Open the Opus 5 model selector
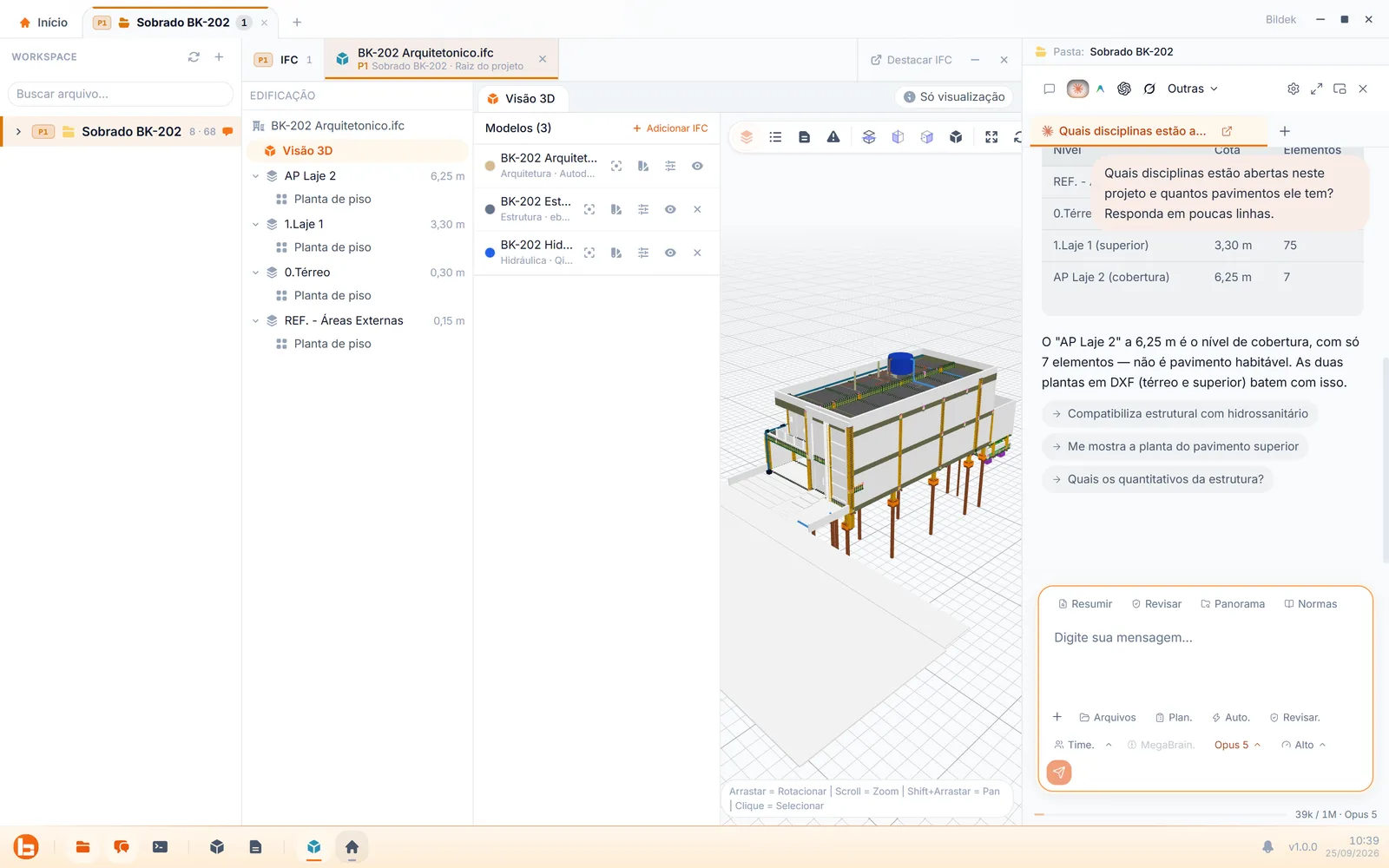The image size is (1389, 868). click(1237, 745)
